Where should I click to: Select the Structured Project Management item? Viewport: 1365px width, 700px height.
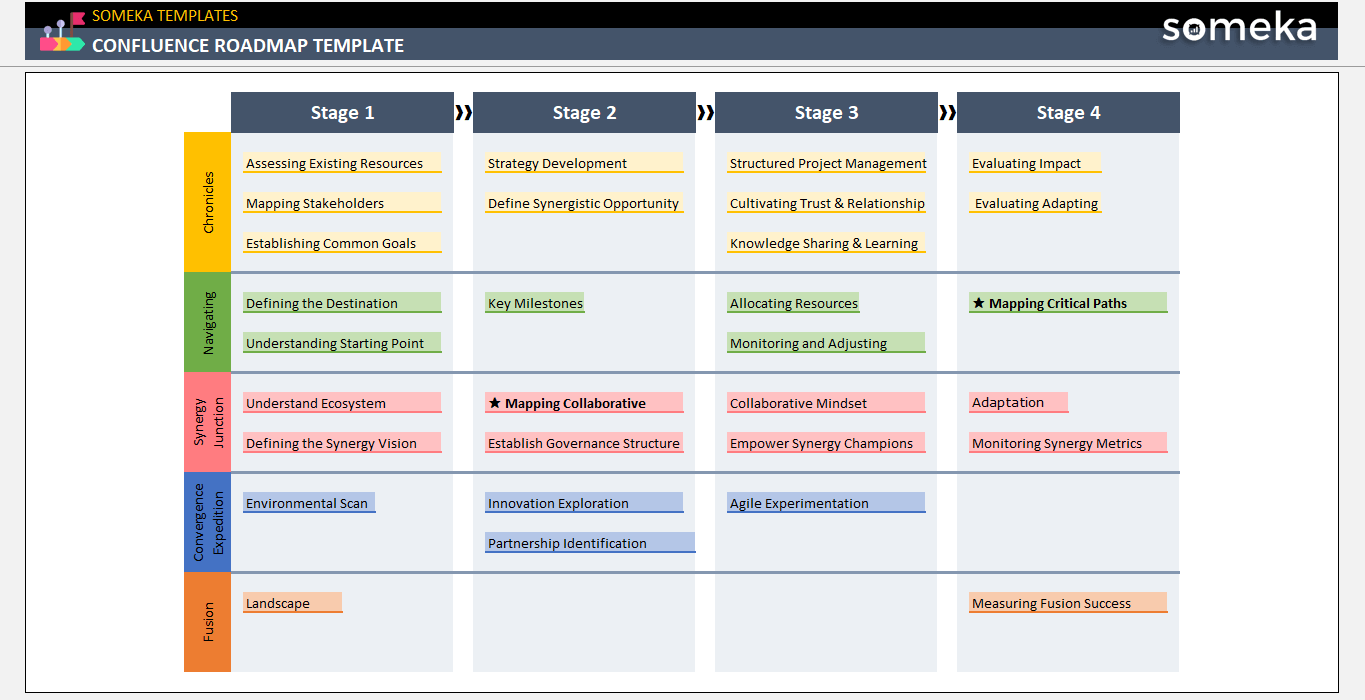click(827, 163)
